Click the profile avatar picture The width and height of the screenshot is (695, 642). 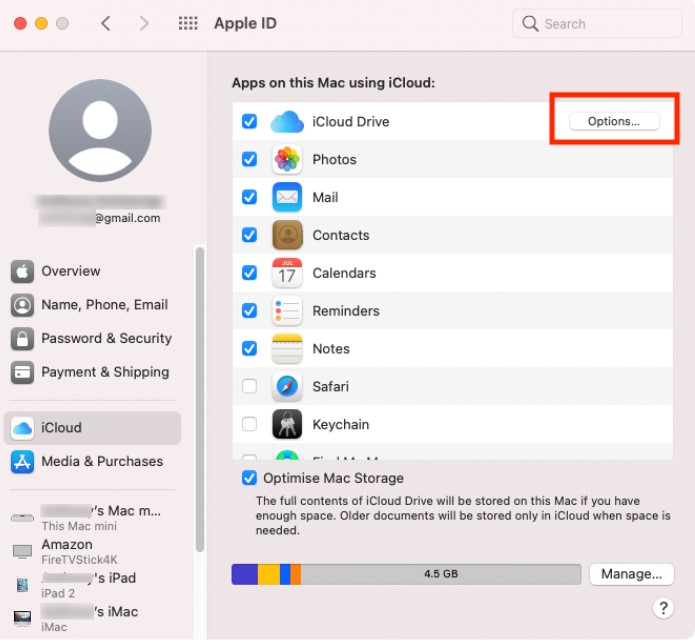point(100,131)
